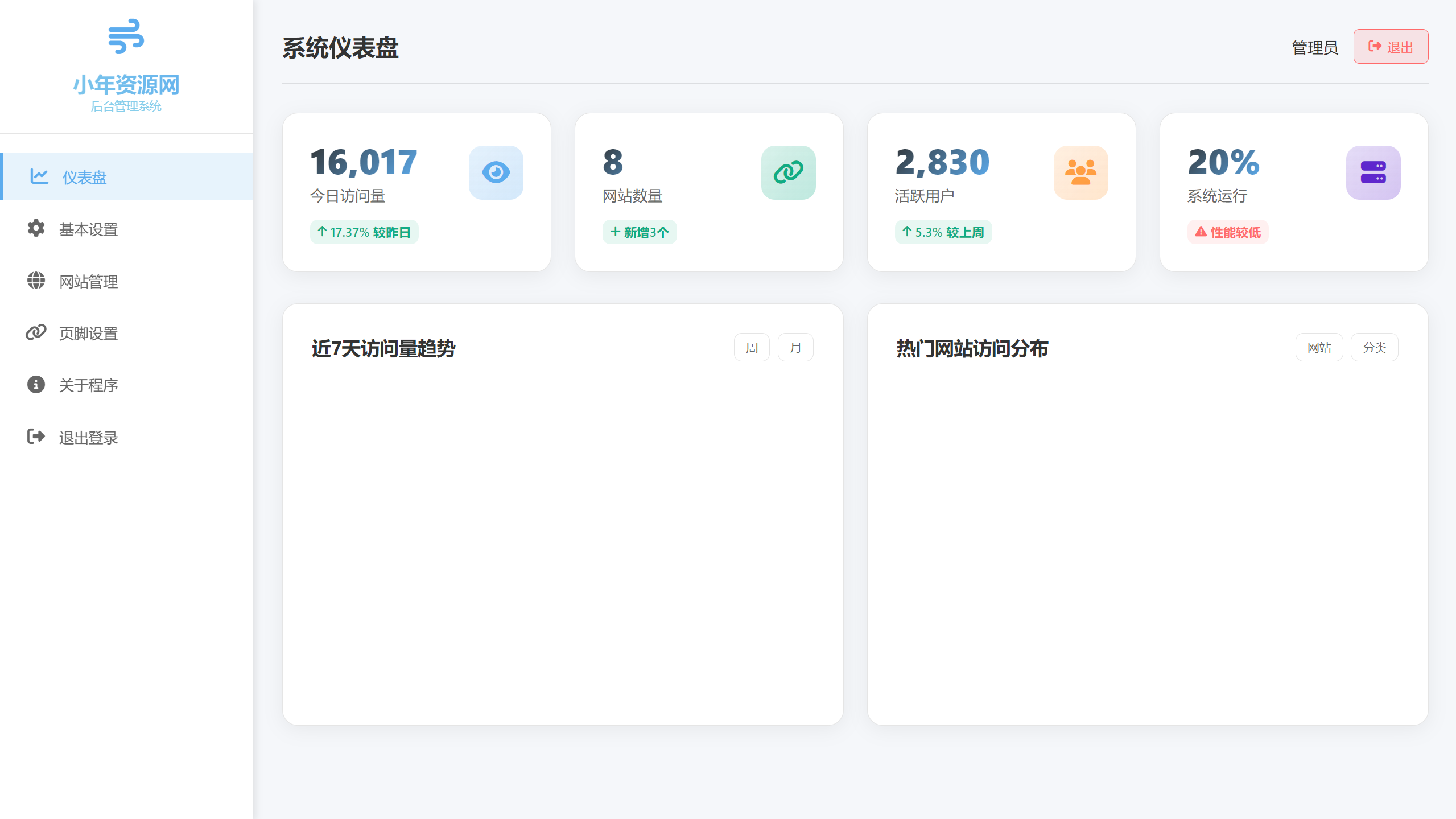This screenshot has width=1456, height=819.
Task: Switch trend chart to 周 view
Action: pyautogui.click(x=752, y=347)
